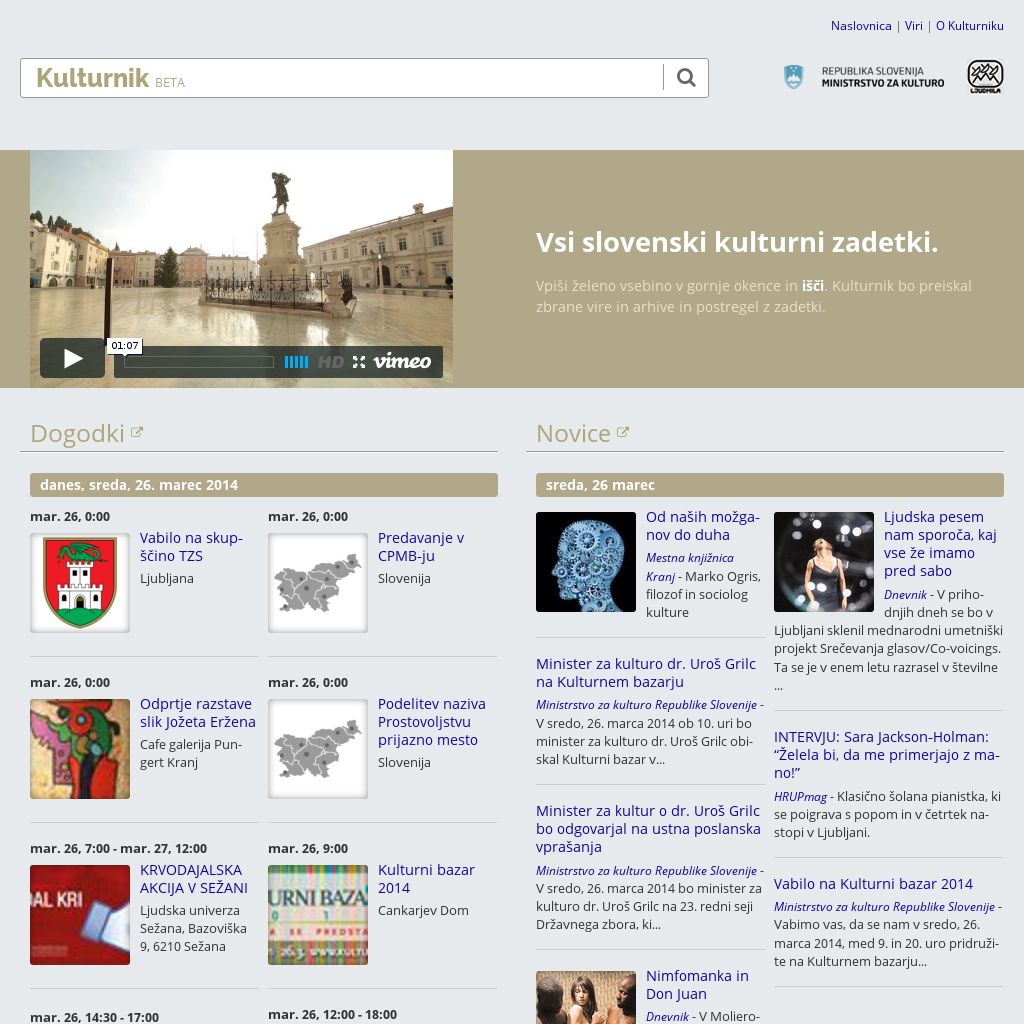Open KRVODAJALSKA AKCIJA V SEŽANI event

194,879
